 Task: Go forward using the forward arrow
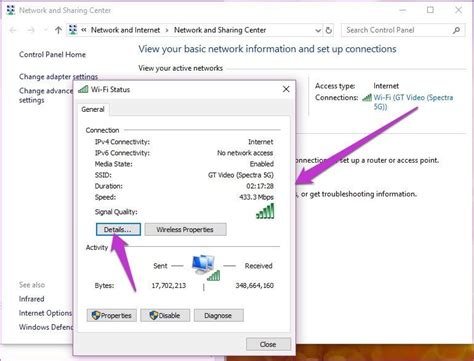point(31,30)
